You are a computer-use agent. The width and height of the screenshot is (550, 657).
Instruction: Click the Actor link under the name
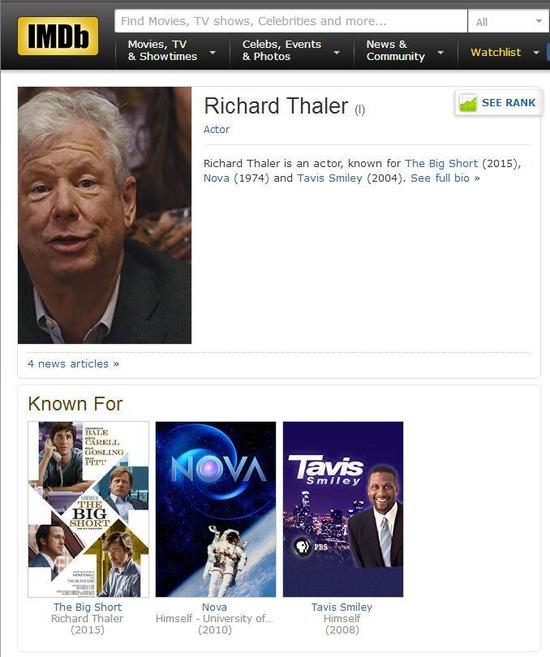pyautogui.click(x=216, y=129)
